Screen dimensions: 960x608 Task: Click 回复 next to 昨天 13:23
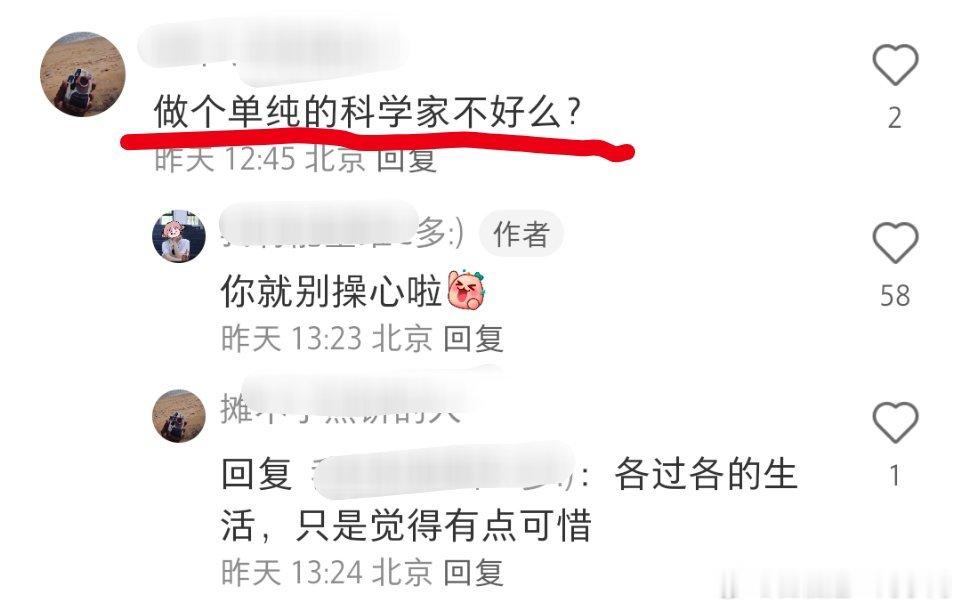pyautogui.click(x=473, y=338)
